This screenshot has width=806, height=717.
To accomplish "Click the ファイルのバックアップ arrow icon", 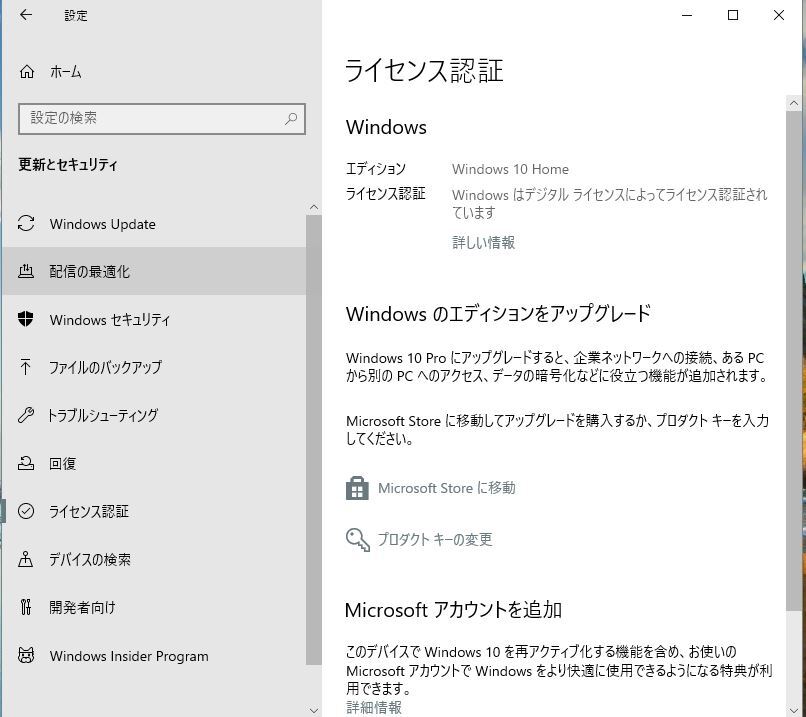I will pyautogui.click(x=25, y=366).
